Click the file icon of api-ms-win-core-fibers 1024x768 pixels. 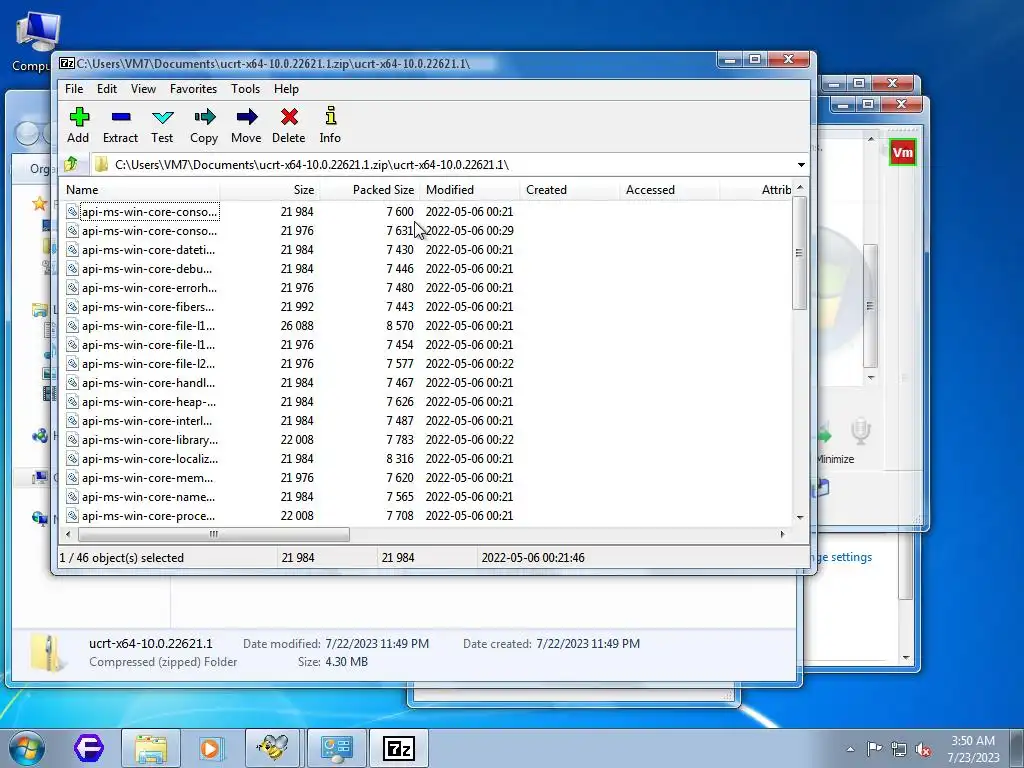[x=72, y=306]
